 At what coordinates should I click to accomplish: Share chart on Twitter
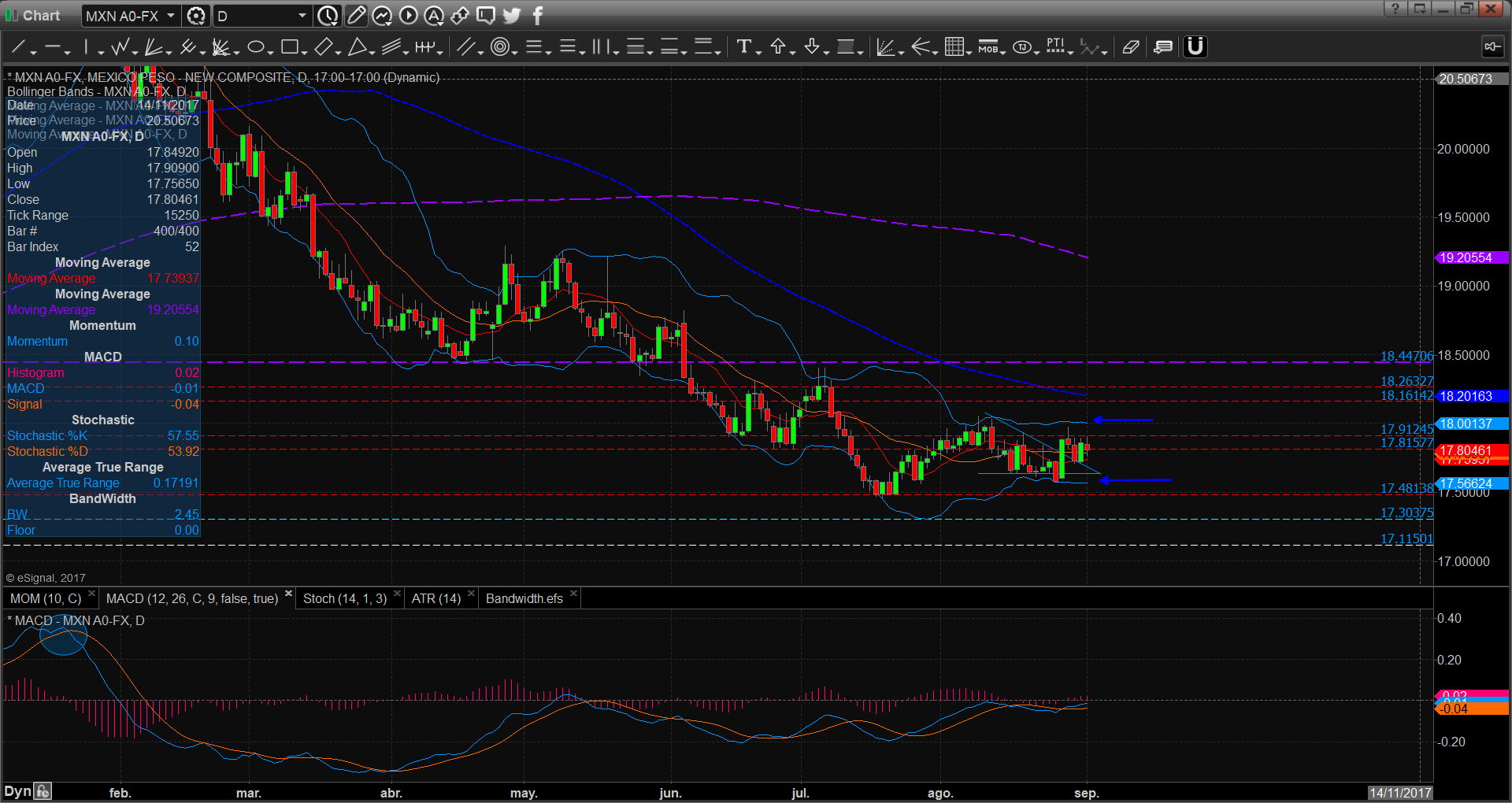click(512, 16)
